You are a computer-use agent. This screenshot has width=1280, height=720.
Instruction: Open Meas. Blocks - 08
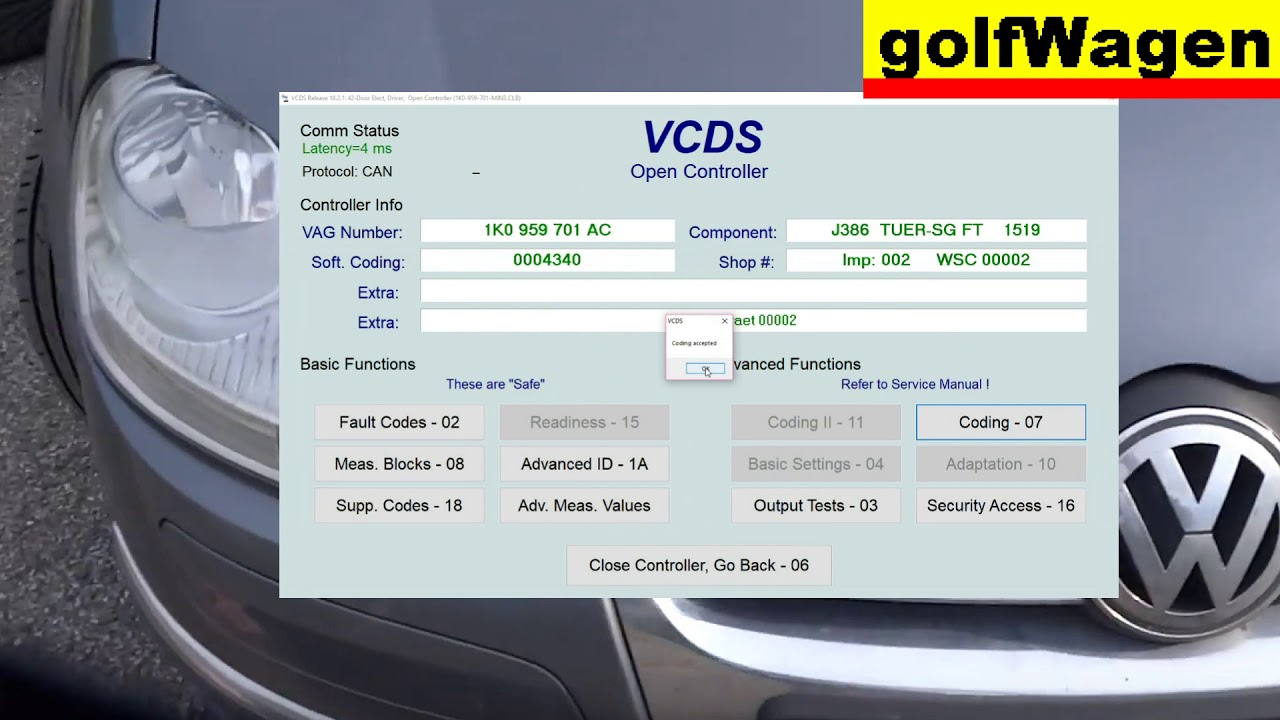tap(399, 464)
